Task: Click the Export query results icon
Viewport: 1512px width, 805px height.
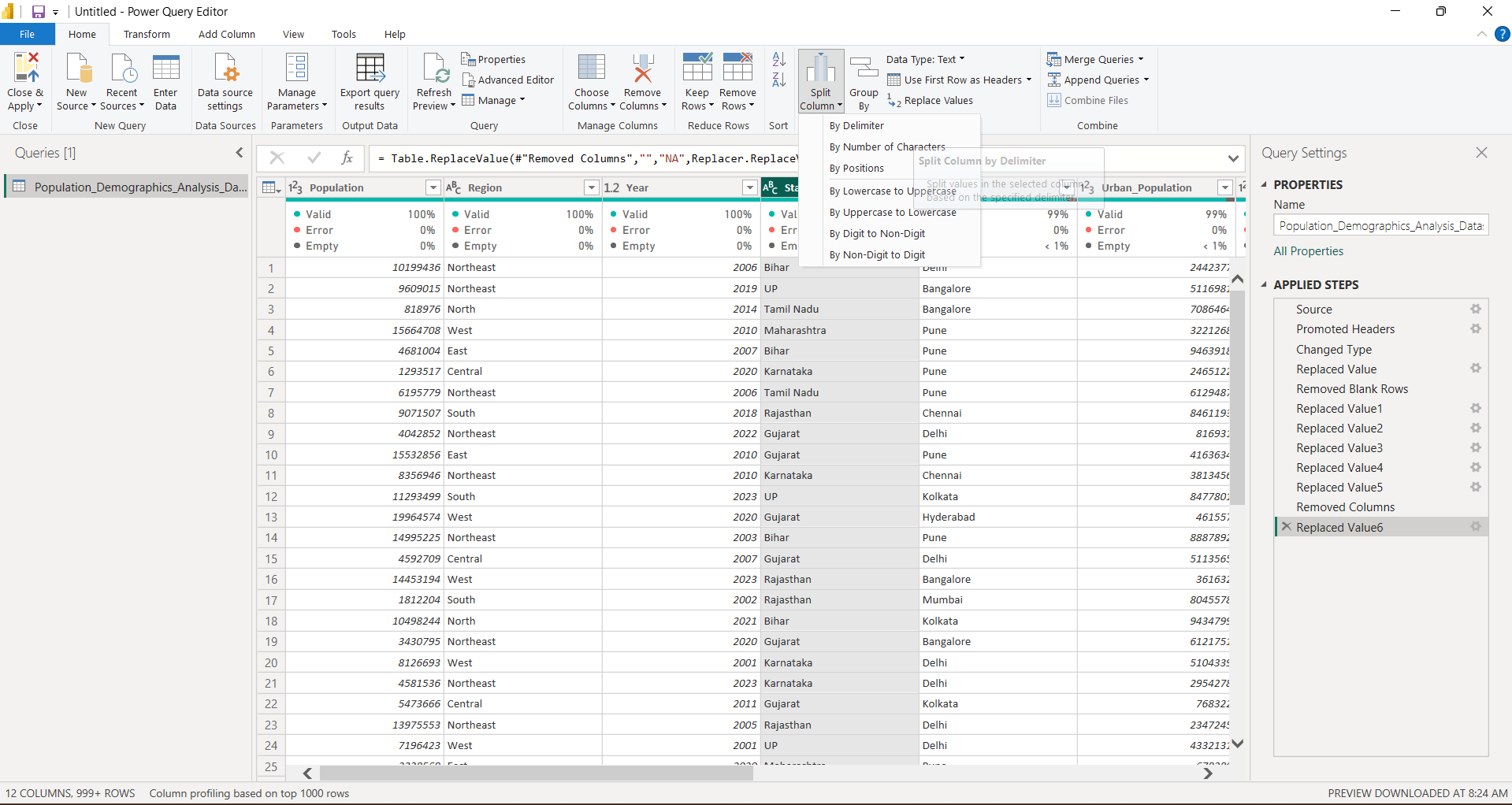Action: [370, 68]
